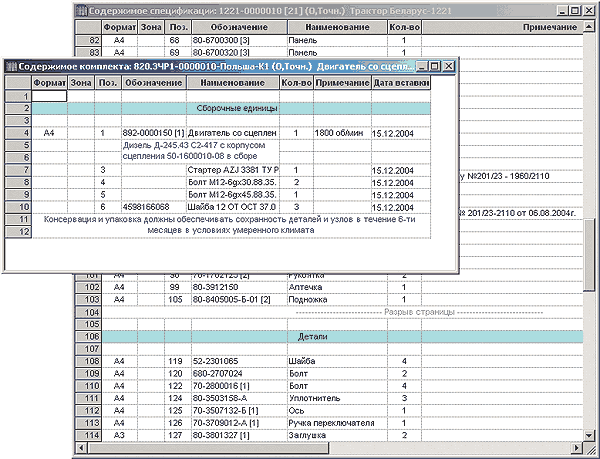Click horizontal scrollbar thumb in specification window
The height and width of the screenshot is (459, 600).
click(207, 447)
